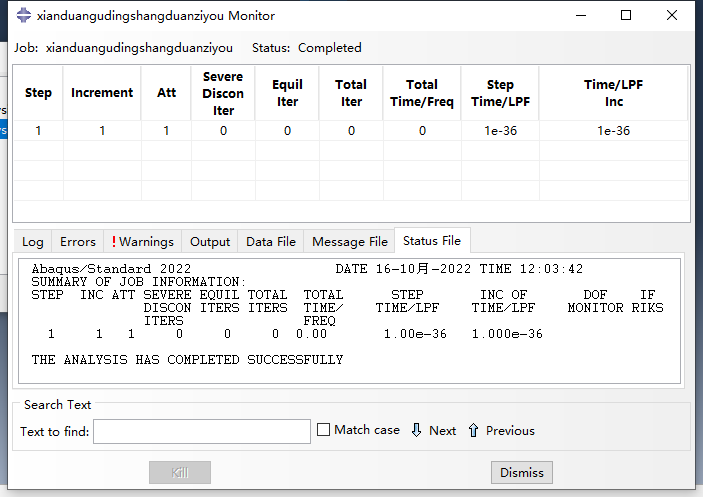Maximize the Monitor window
703x497 pixels.
click(x=626, y=15)
